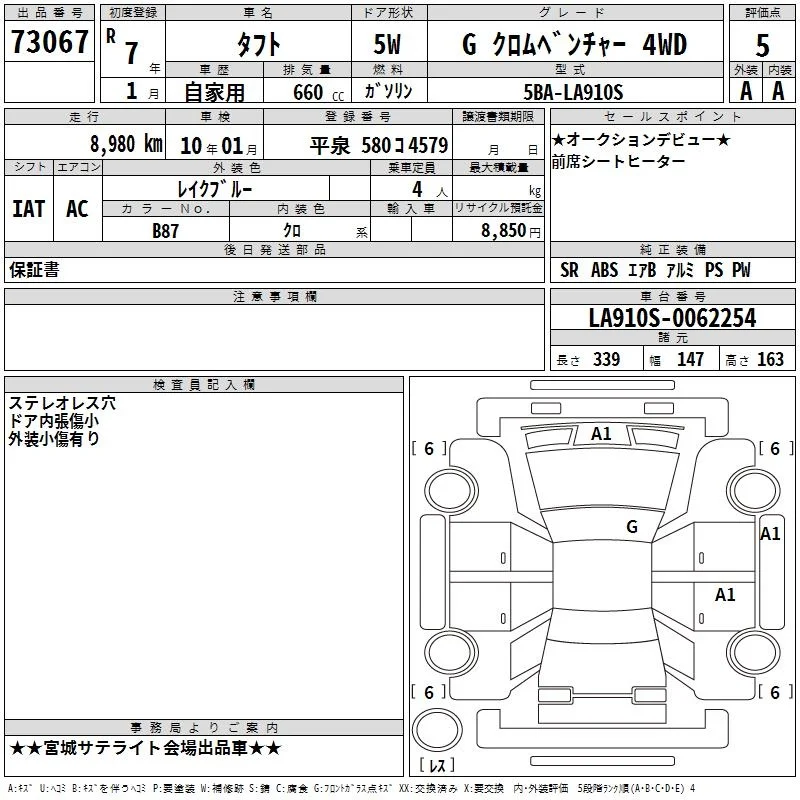Select the 宮城サテライト会場出品車 notice
Screen dimensions: 800x800
(x=145, y=748)
